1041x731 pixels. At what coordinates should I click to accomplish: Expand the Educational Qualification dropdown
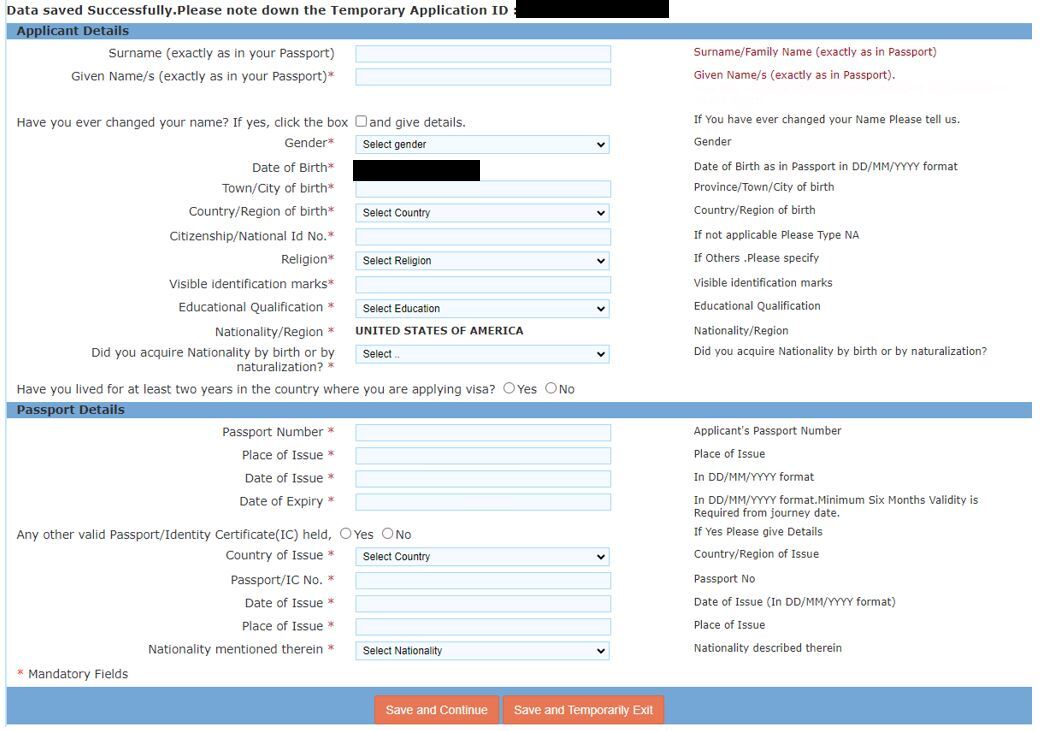coord(482,309)
